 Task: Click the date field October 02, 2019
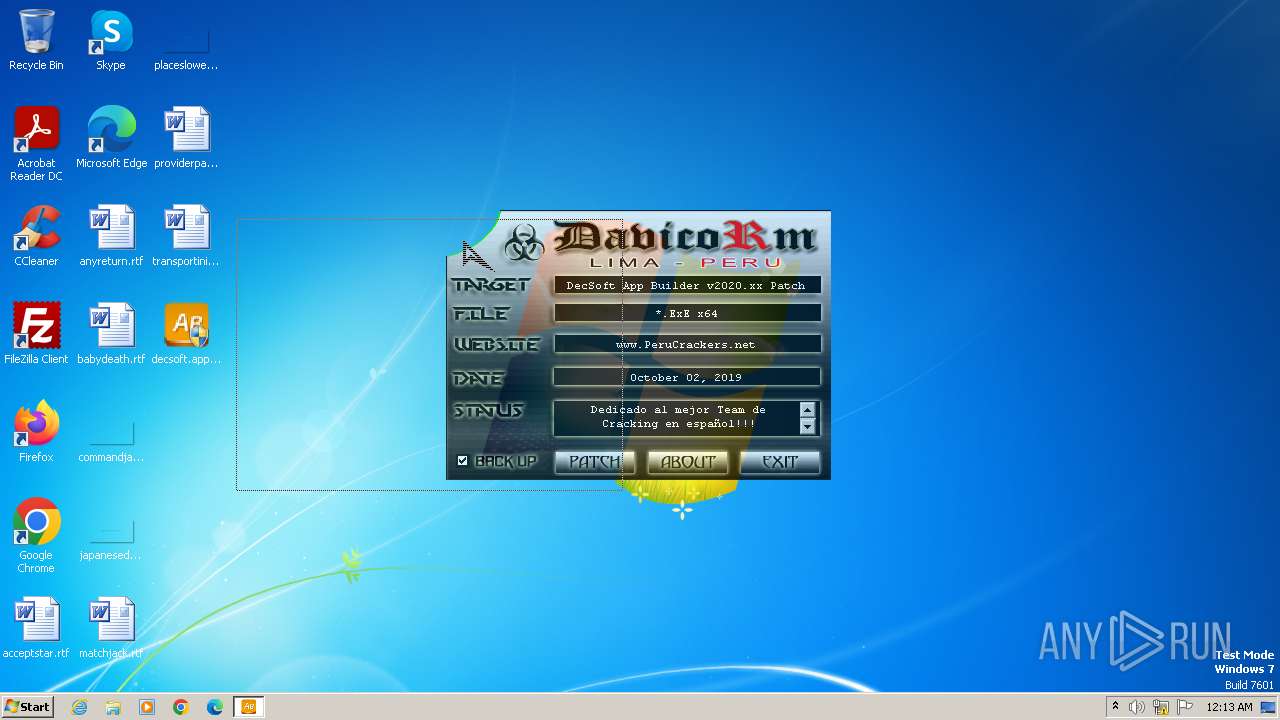[687, 377]
